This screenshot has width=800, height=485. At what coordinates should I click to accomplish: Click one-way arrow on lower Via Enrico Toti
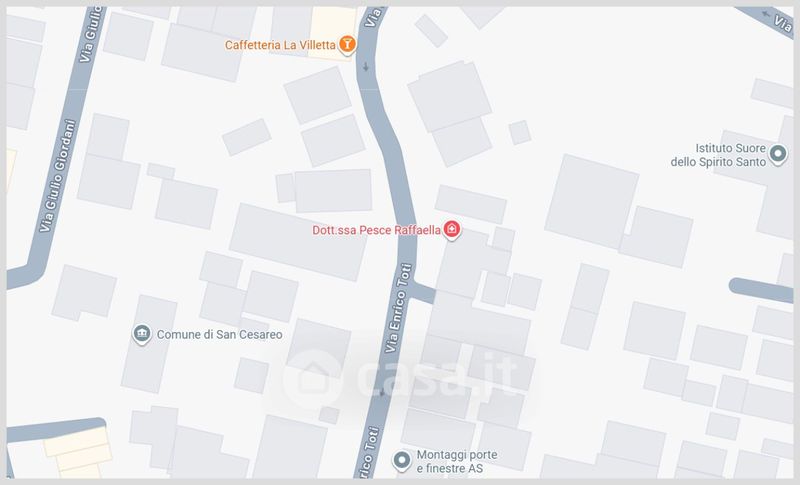click(382, 392)
